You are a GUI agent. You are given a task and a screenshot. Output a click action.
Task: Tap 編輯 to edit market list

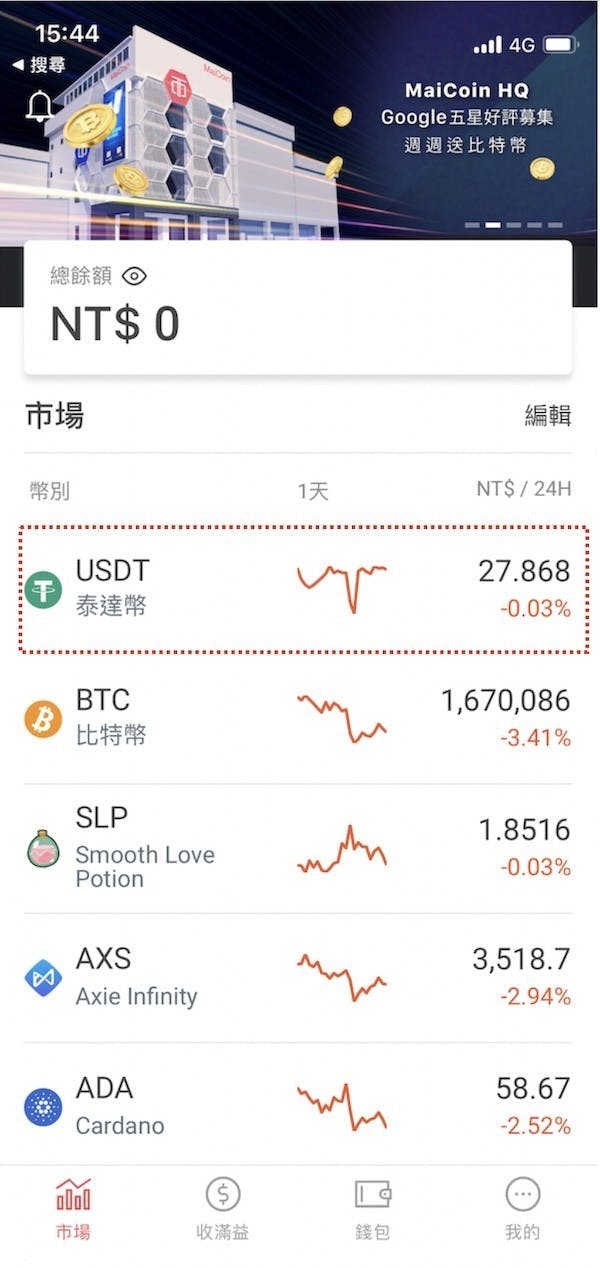(x=548, y=415)
